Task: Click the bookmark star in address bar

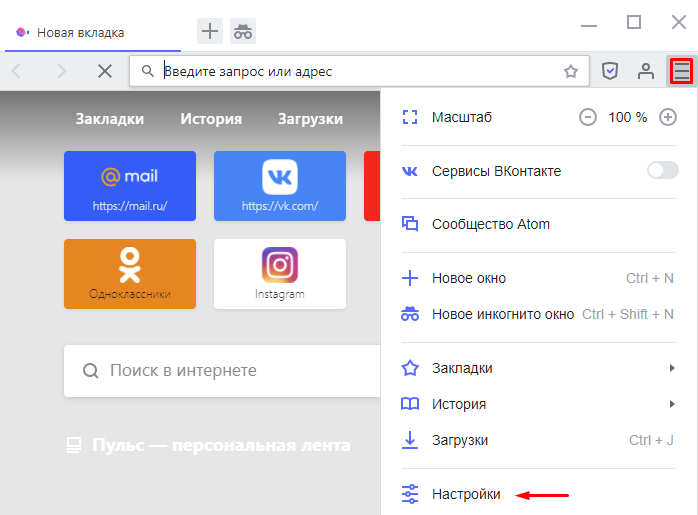Action: [571, 71]
